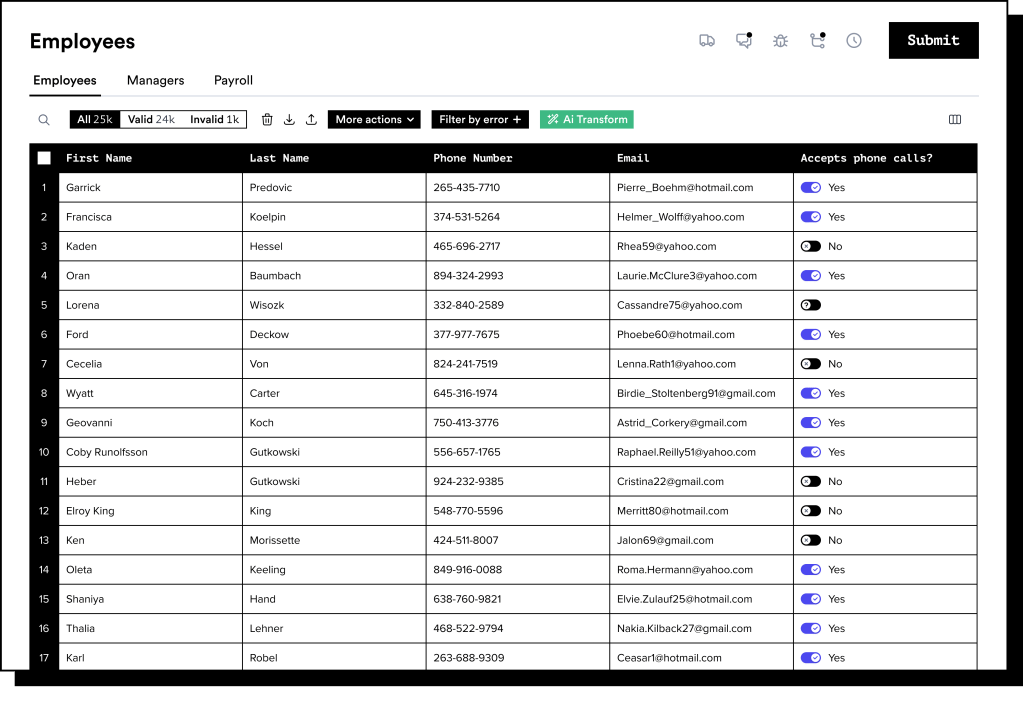
Task: Open column settings using the columns icon
Action: (x=954, y=119)
